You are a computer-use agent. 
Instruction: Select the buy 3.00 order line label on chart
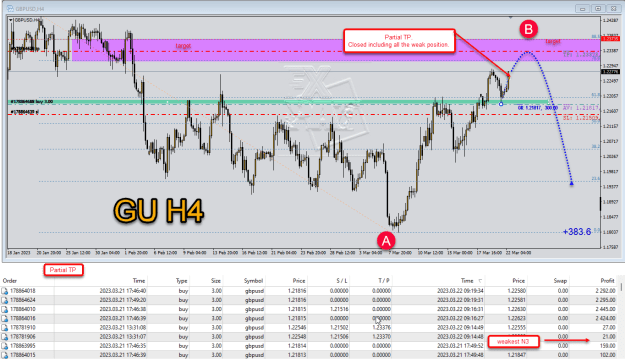[32, 102]
